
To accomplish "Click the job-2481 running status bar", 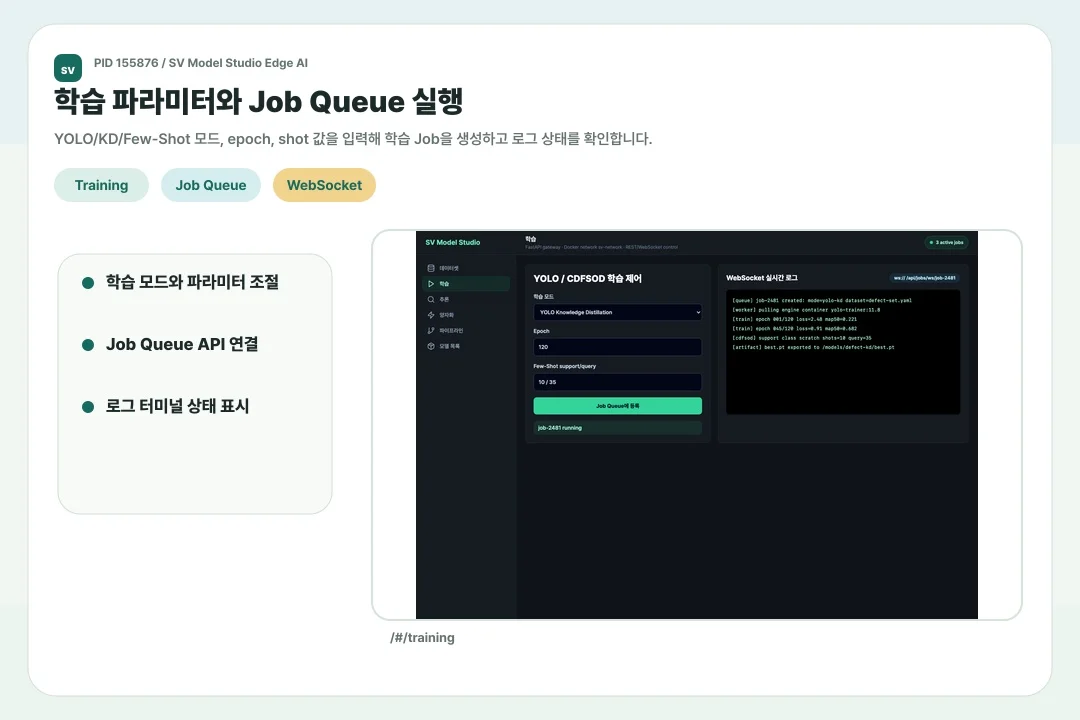I will coord(617,428).
